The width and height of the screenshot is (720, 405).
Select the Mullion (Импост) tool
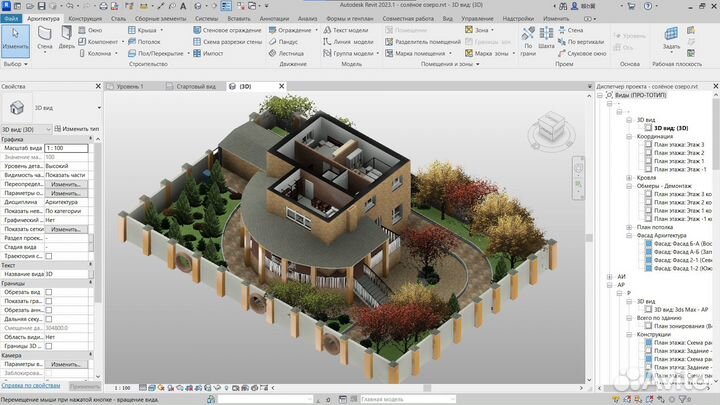point(208,53)
